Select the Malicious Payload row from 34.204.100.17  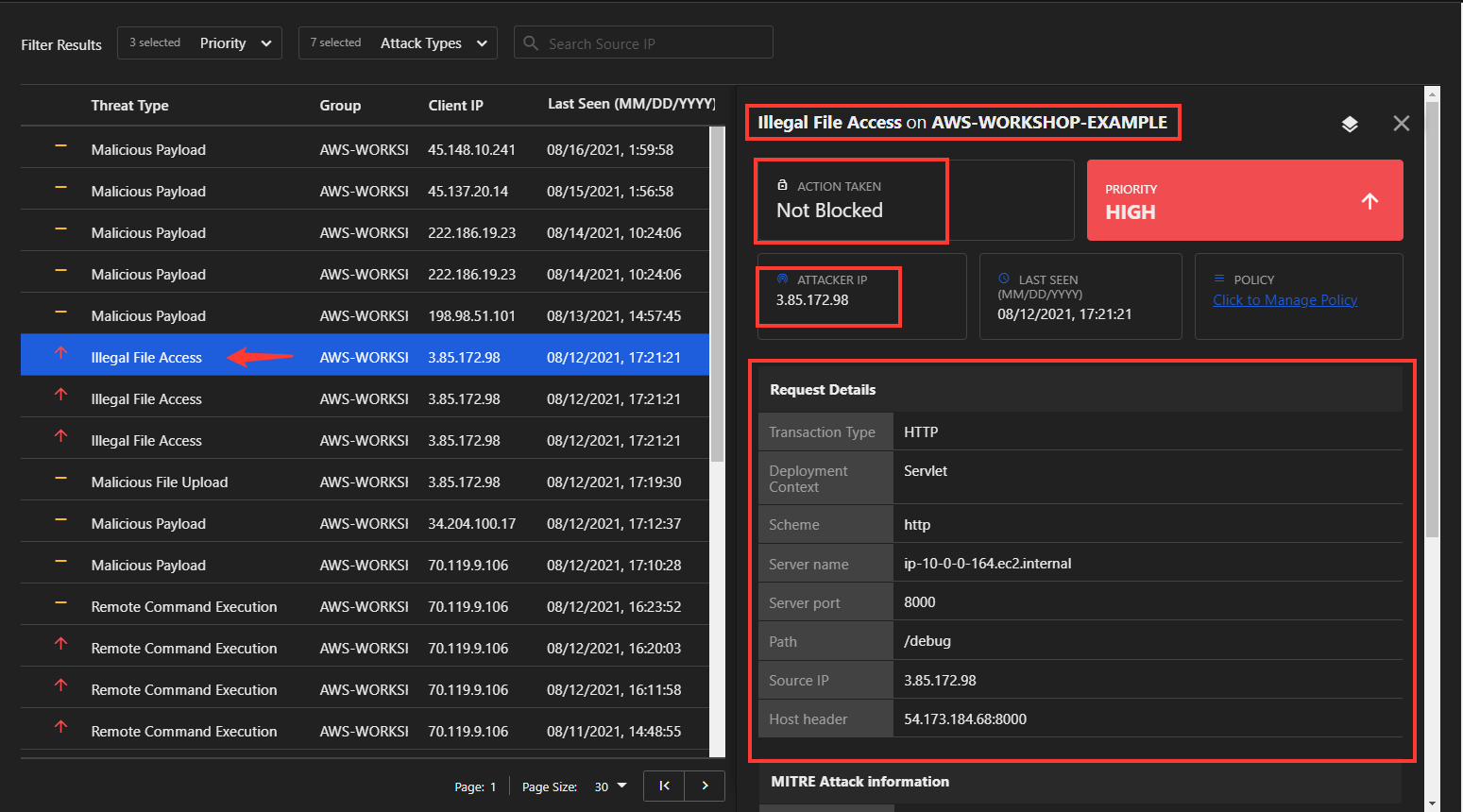pos(365,523)
